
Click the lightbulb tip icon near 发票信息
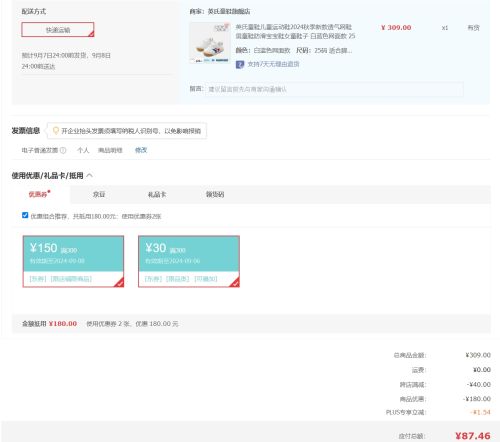(x=56, y=131)
